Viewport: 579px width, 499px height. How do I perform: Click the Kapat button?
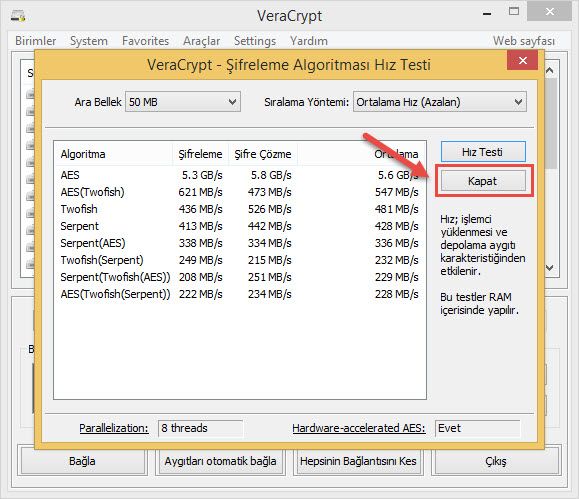point(483,181)
